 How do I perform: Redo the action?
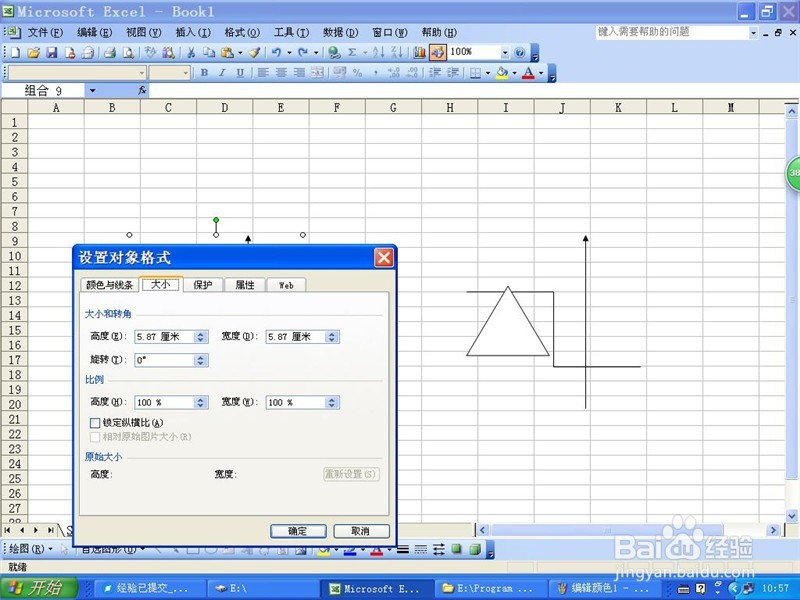click(x=303, y=52)
